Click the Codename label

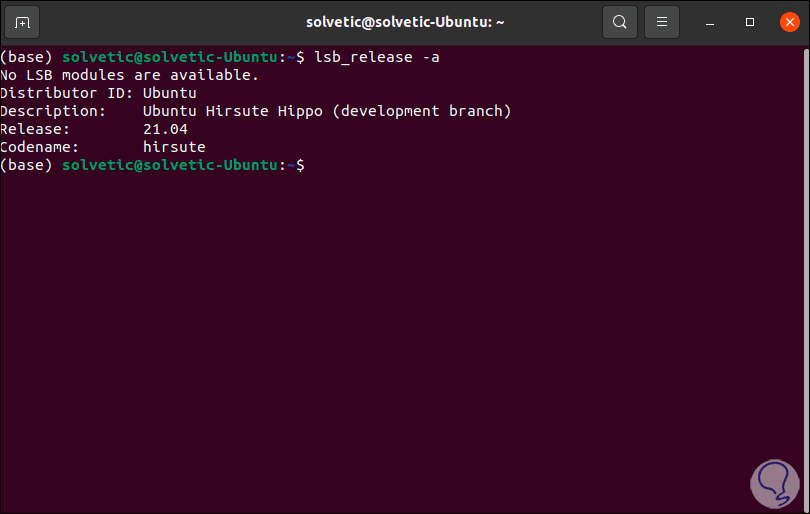40,147
